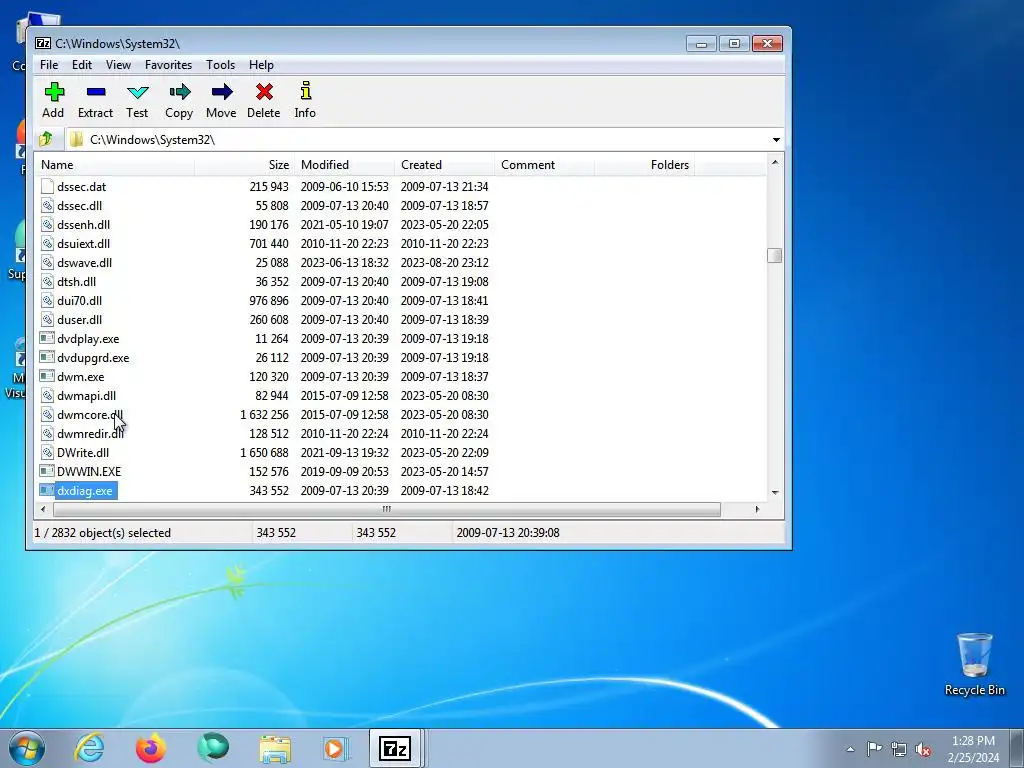Click the muted volume tray icon

coord(923,749)
